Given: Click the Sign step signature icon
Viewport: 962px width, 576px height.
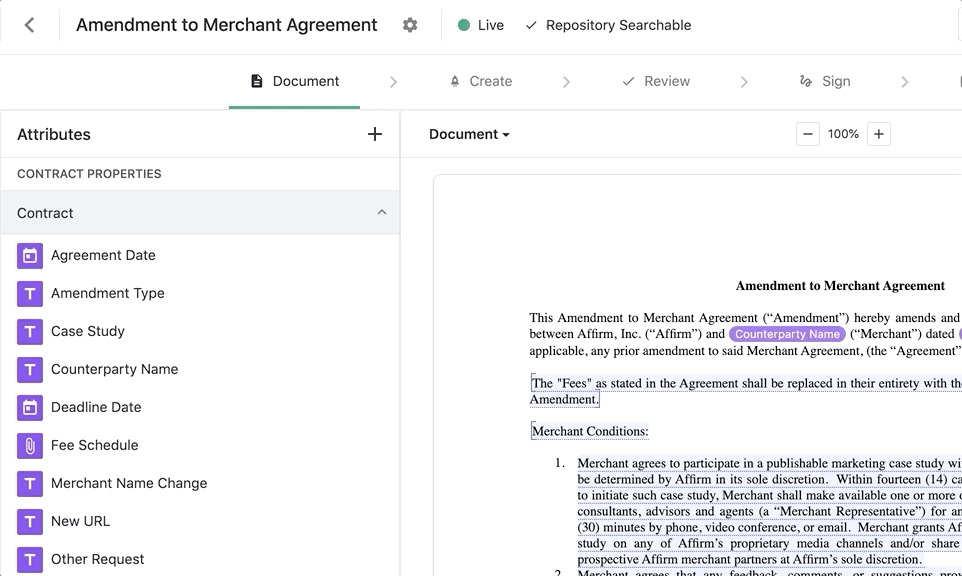Looking at the screenshot, I should (x=806, y=81).
